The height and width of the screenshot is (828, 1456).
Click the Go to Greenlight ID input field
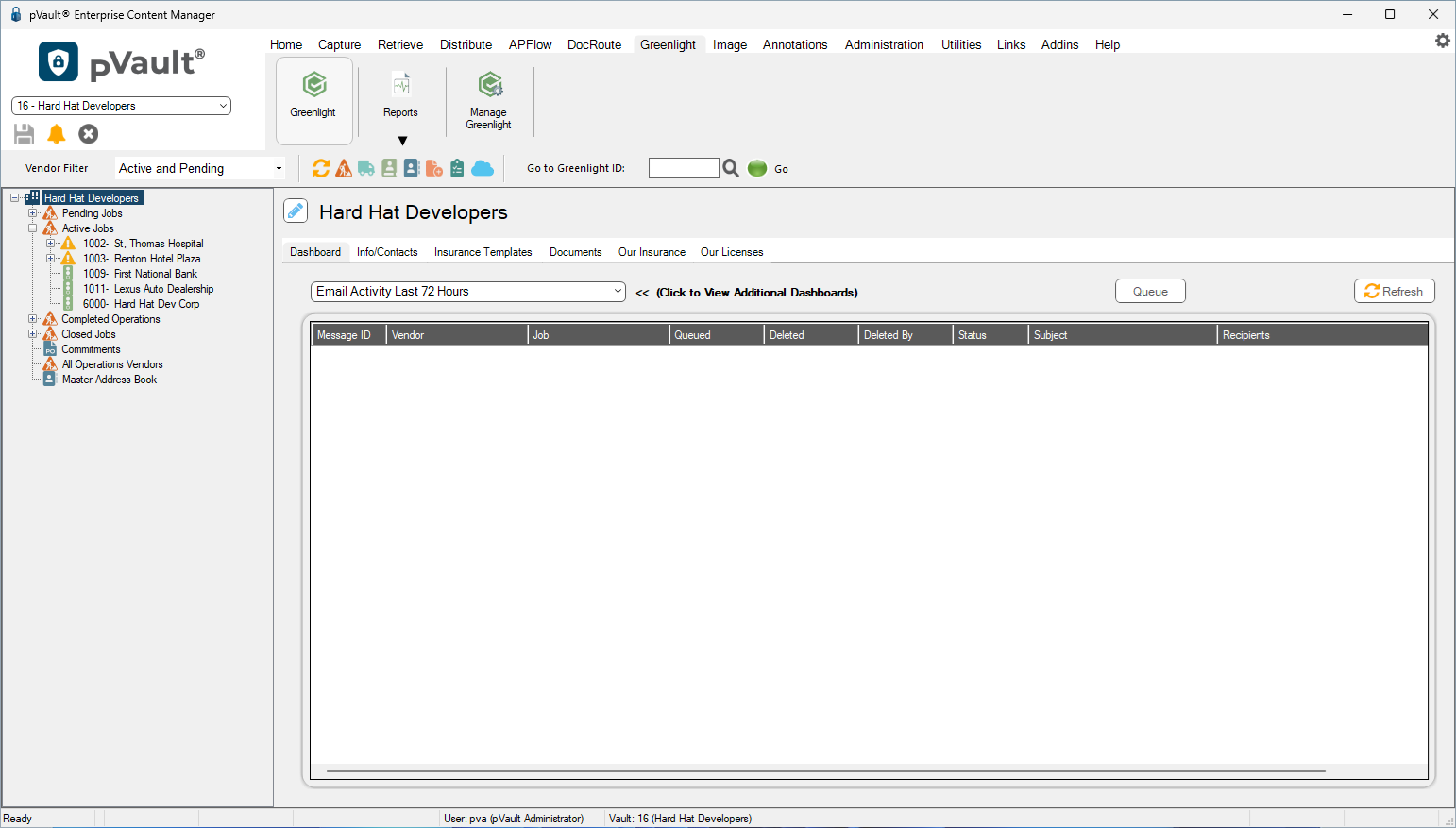(x=684, y=168)
